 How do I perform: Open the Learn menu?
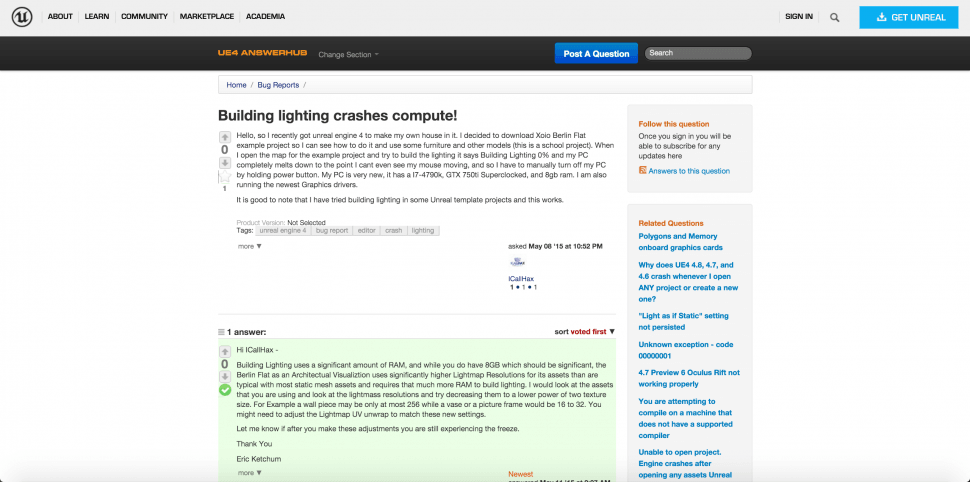coord(97,17)
